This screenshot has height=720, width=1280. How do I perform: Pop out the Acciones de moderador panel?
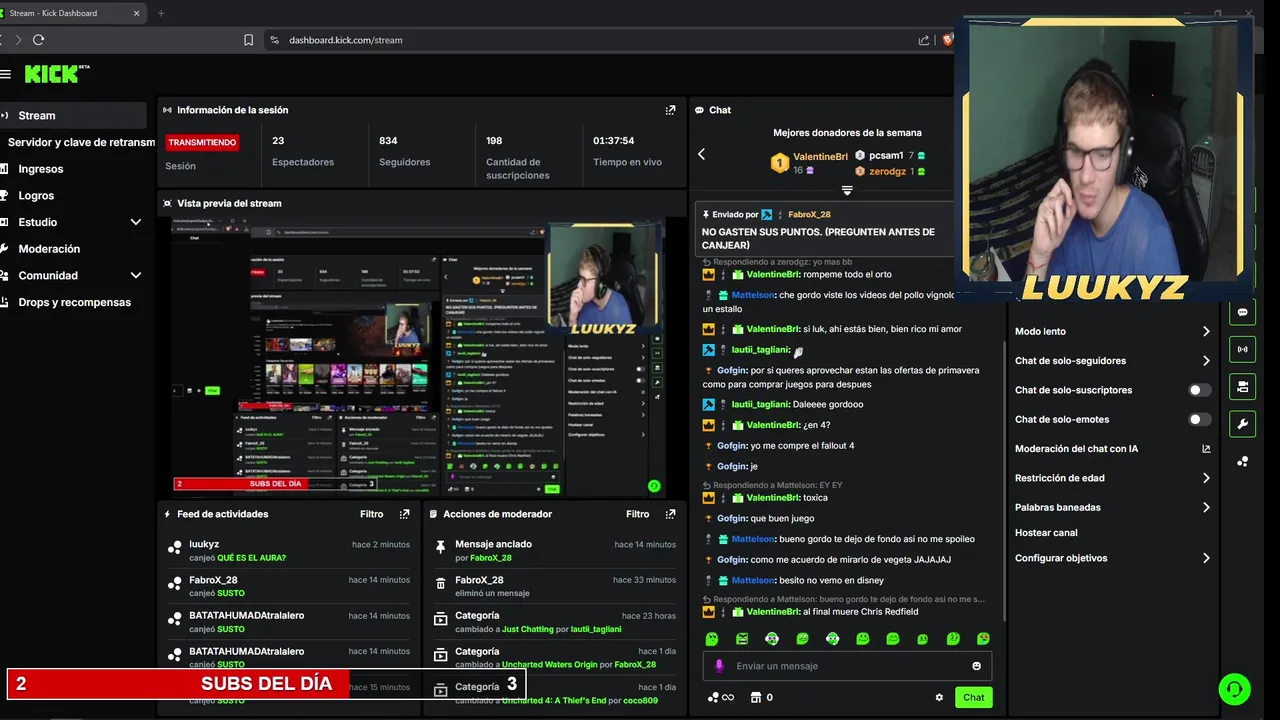click(x=670, y=514)
